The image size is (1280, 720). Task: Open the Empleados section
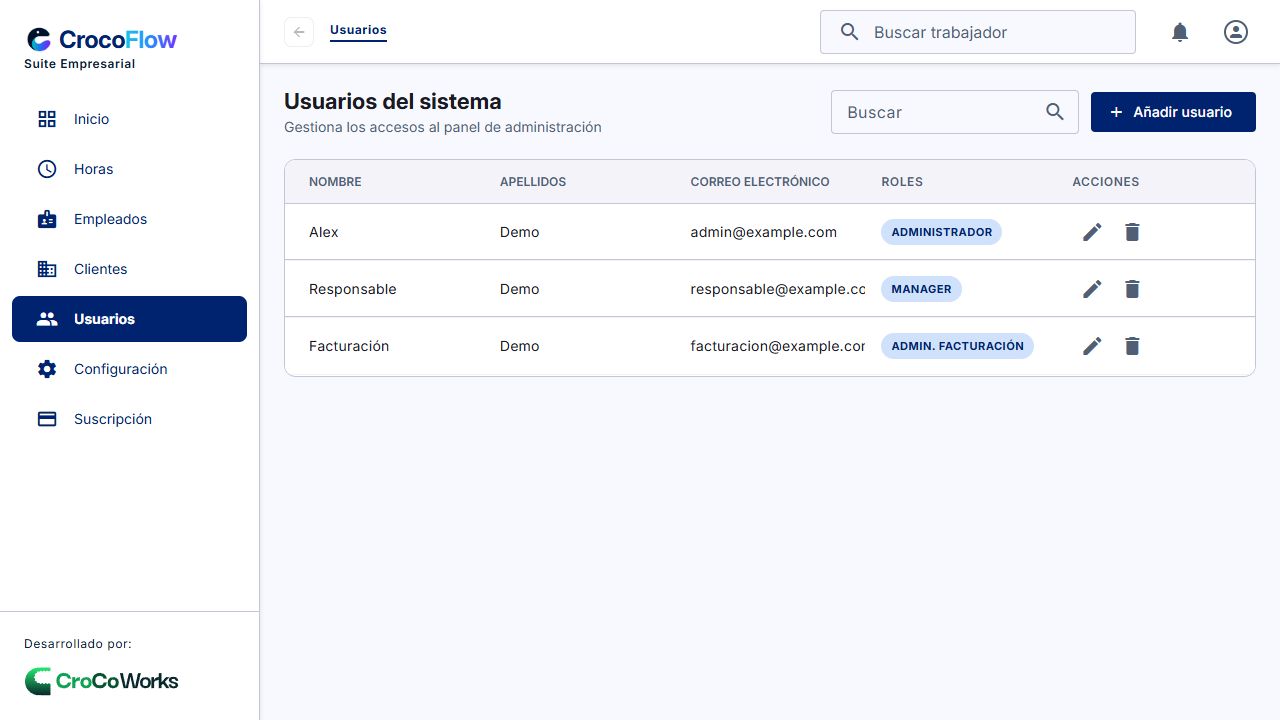[x=129, y=219]
